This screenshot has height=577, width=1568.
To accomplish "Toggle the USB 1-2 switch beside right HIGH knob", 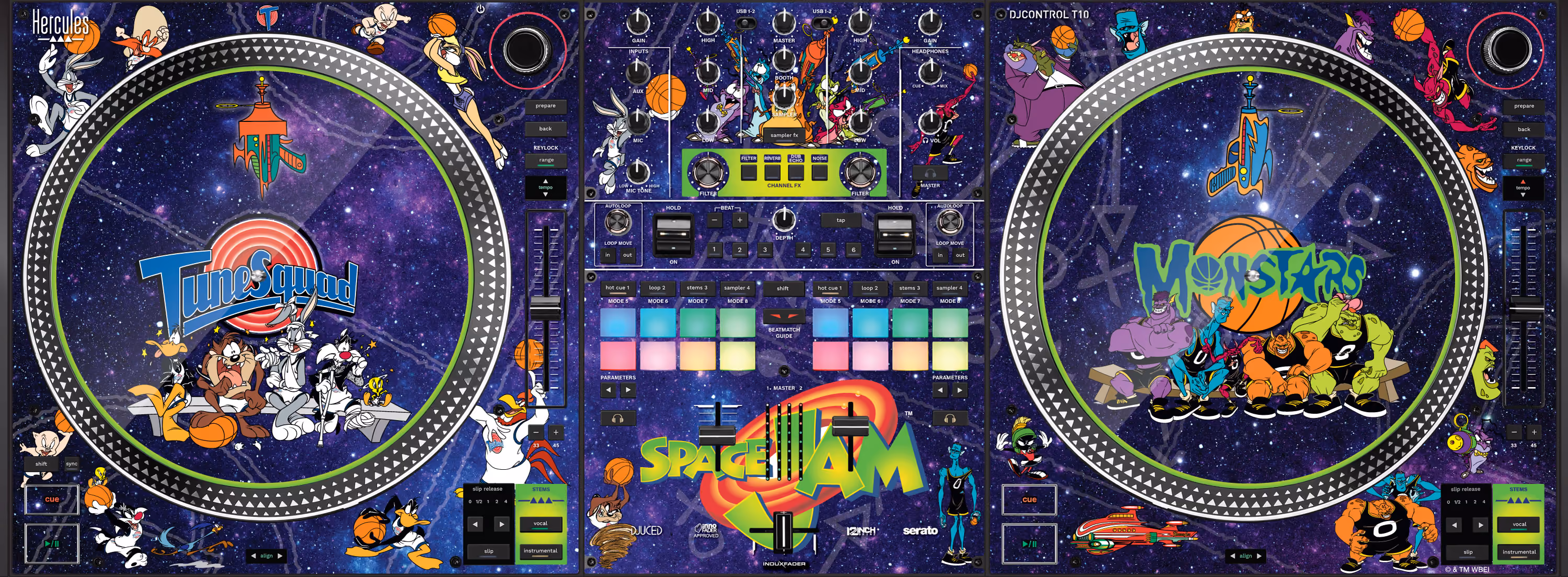I will tap(822, 23).
